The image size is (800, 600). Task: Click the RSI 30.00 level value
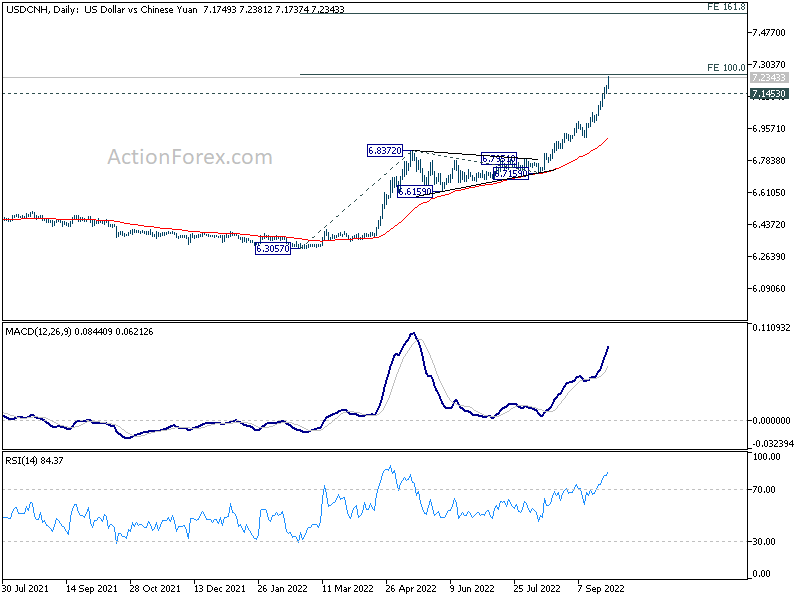(x=764, y=542)
